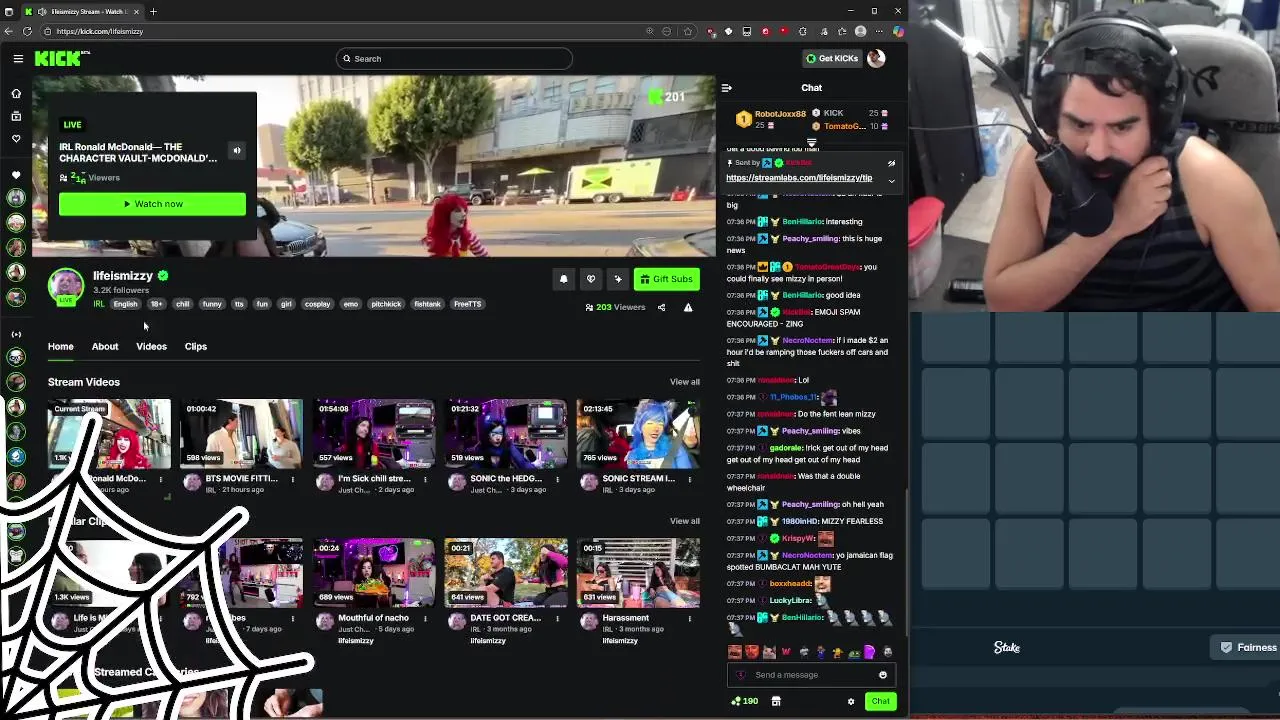1280x720 pixels.
Task: Open the chat shop storefront icon
Action: (776, 702)
